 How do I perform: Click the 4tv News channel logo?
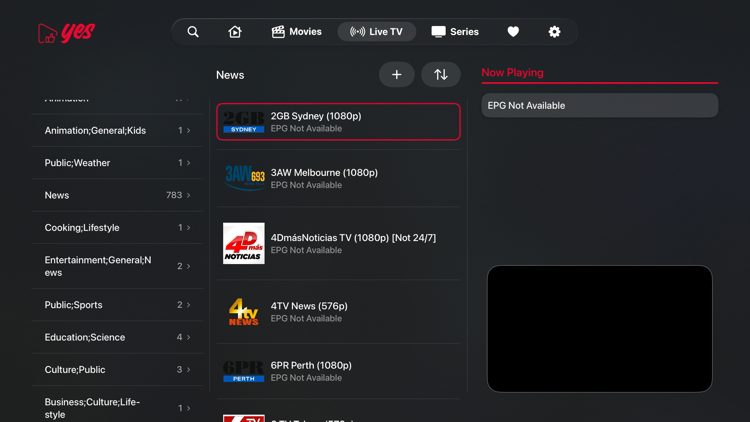tap(243, 311)
